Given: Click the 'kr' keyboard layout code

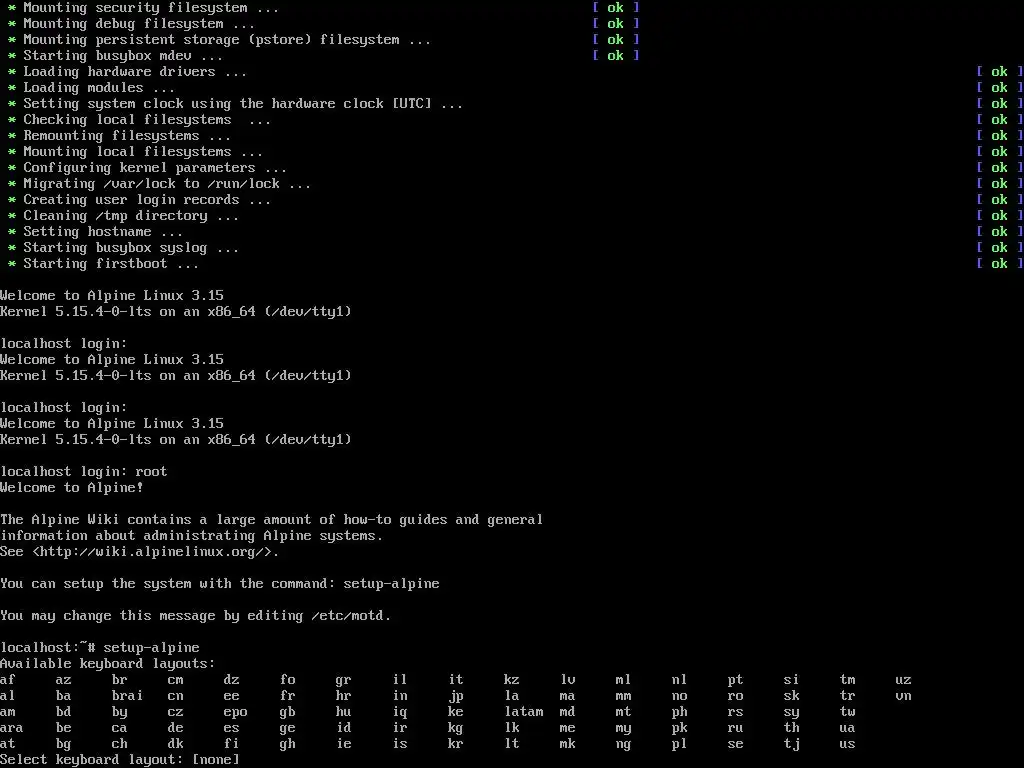Looking at the screenshot, I should [x=456, y=744].
